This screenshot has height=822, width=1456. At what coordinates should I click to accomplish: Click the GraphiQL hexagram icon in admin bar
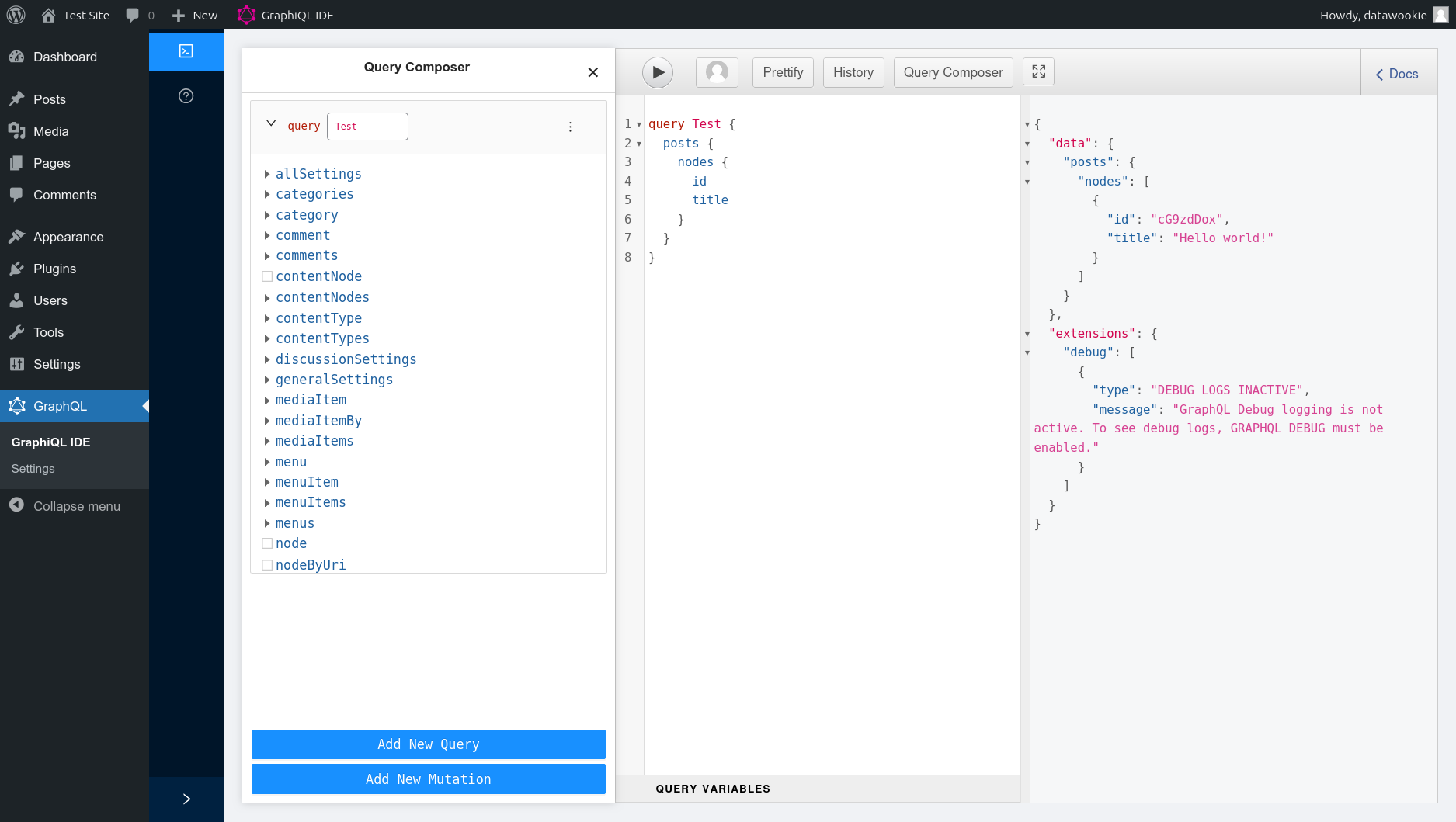[246, 14]
